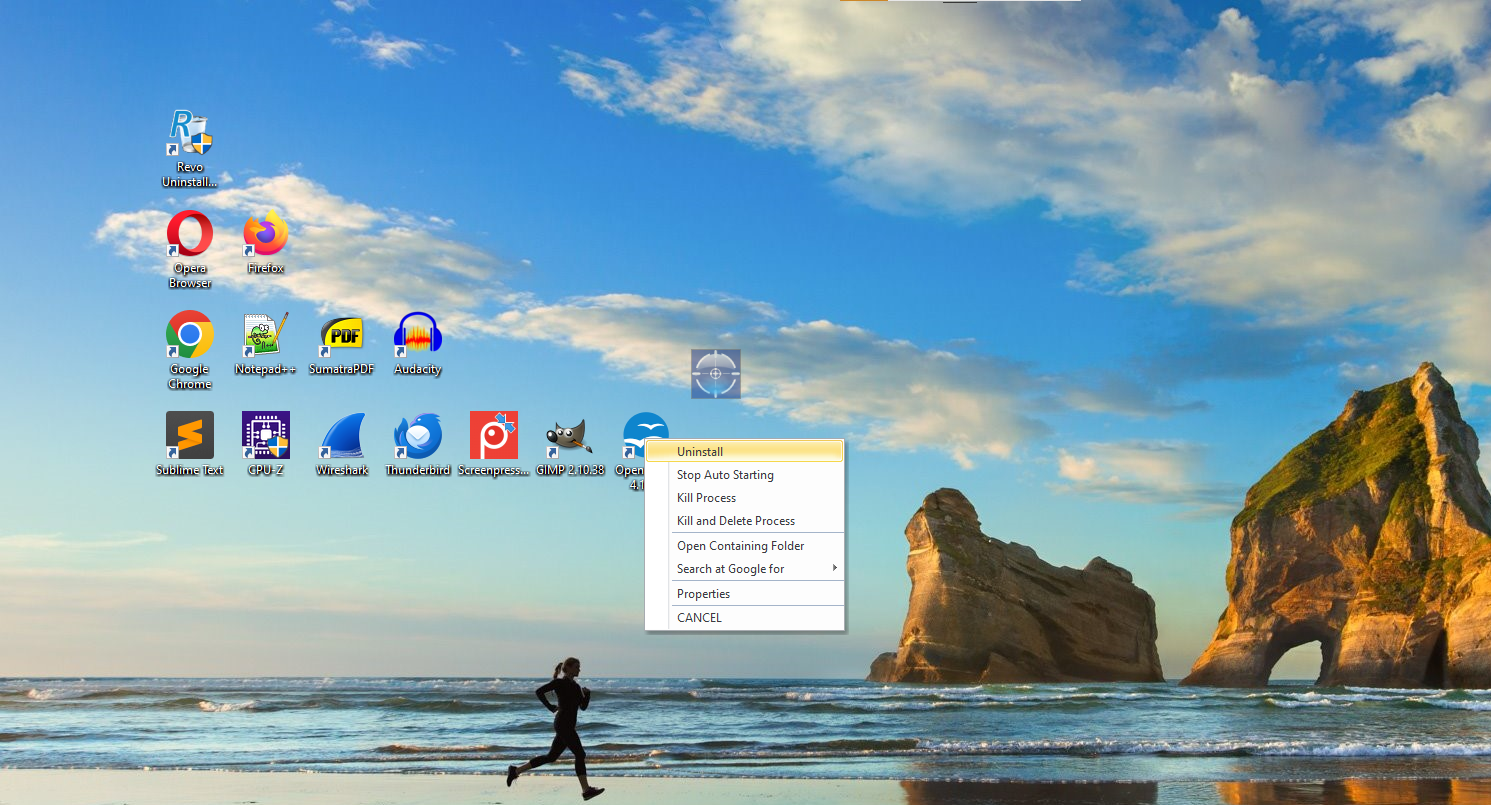Expand the Search at Google for submenu
1491x805 pixels.
745,569
